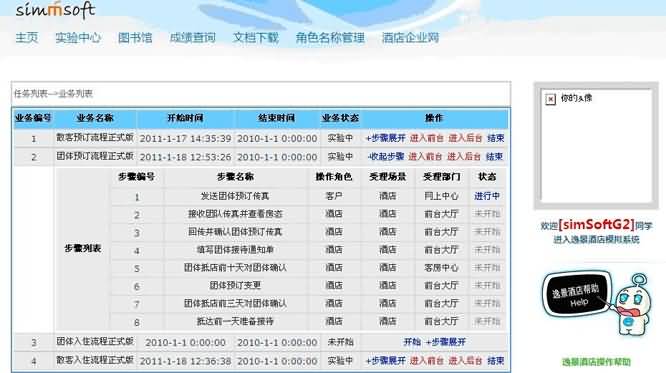666x373 pixels.
Task: Expand steps for task 1 (+步骤展开)
Action: (386, 138)
